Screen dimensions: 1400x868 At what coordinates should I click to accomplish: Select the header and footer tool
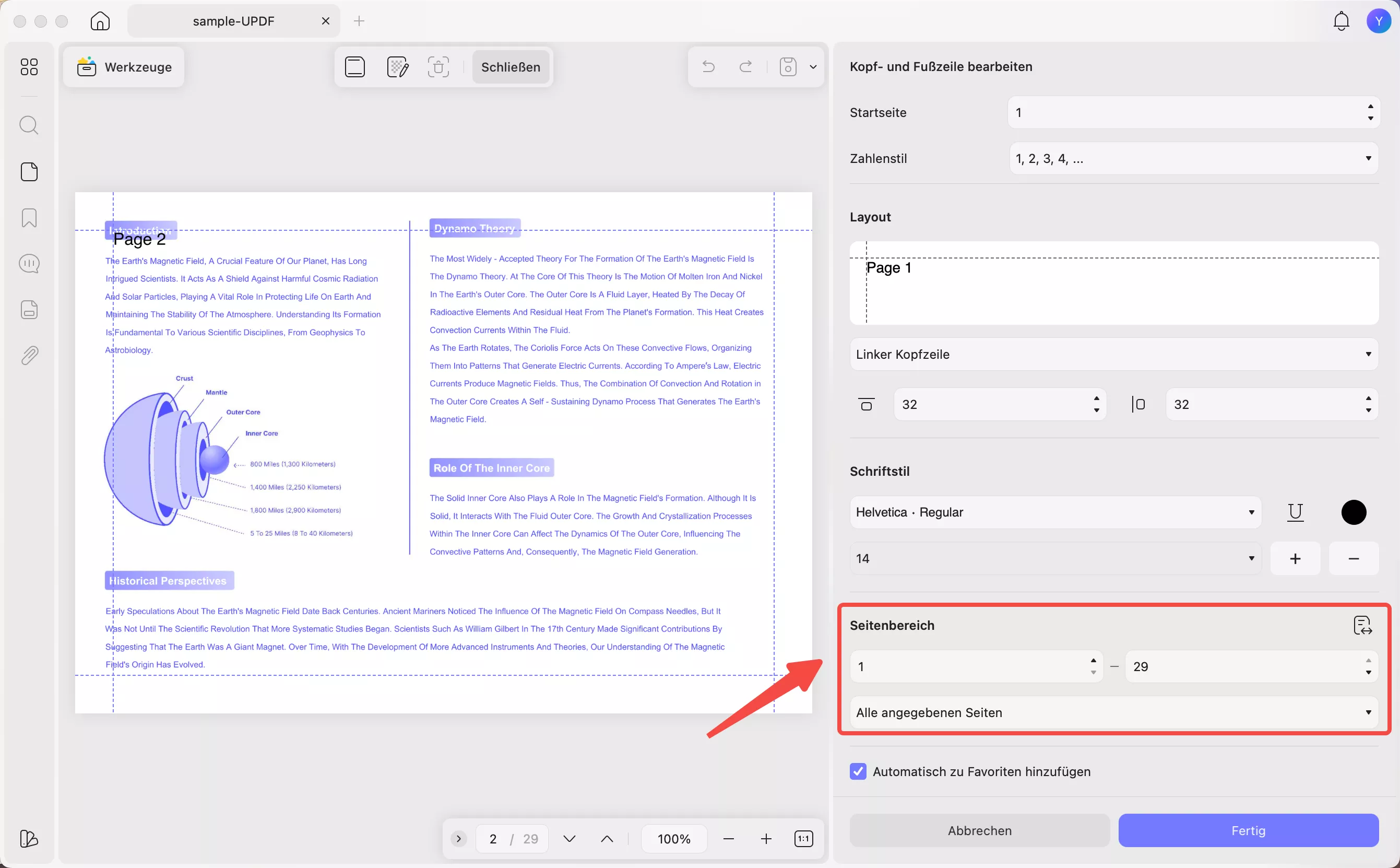[x=354, y=67]
